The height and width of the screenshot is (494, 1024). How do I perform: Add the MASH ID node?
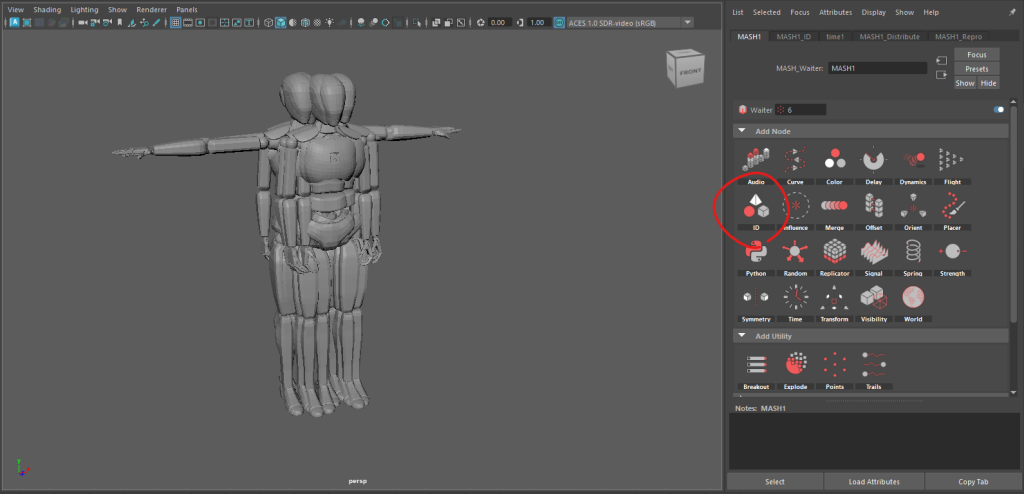pos(756,207)
